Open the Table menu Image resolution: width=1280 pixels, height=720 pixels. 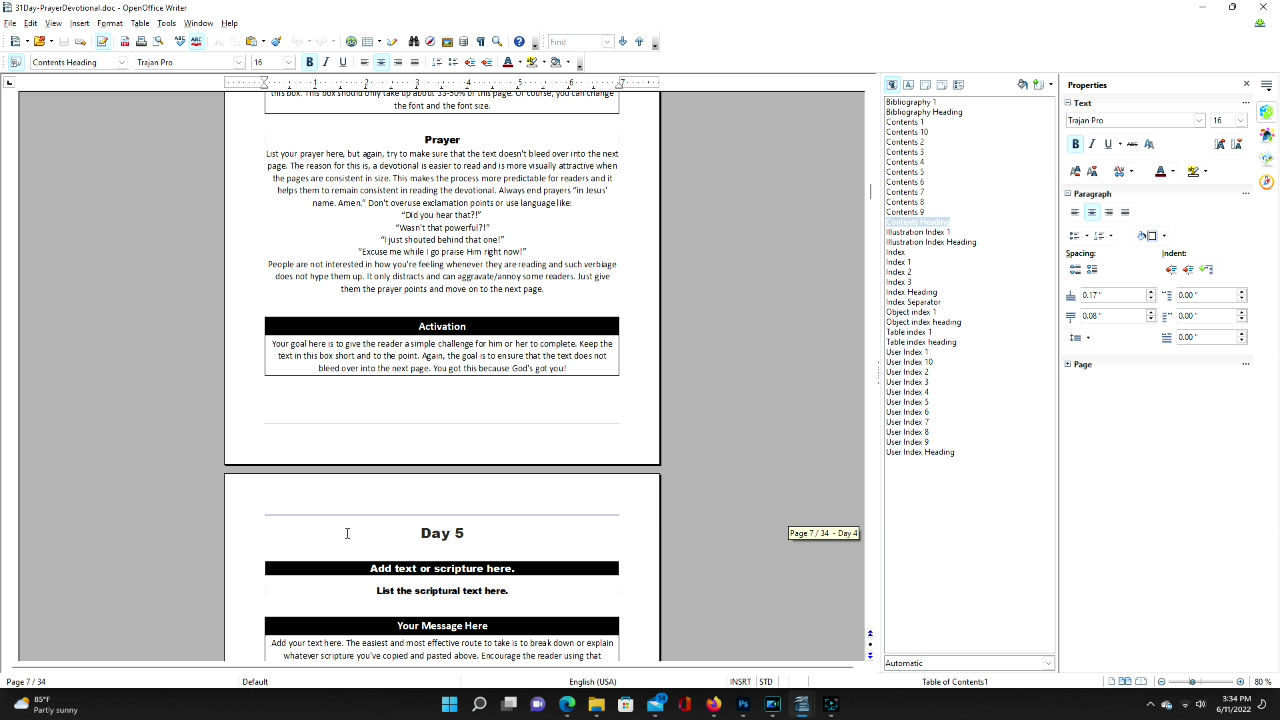(x=140, y=23)
